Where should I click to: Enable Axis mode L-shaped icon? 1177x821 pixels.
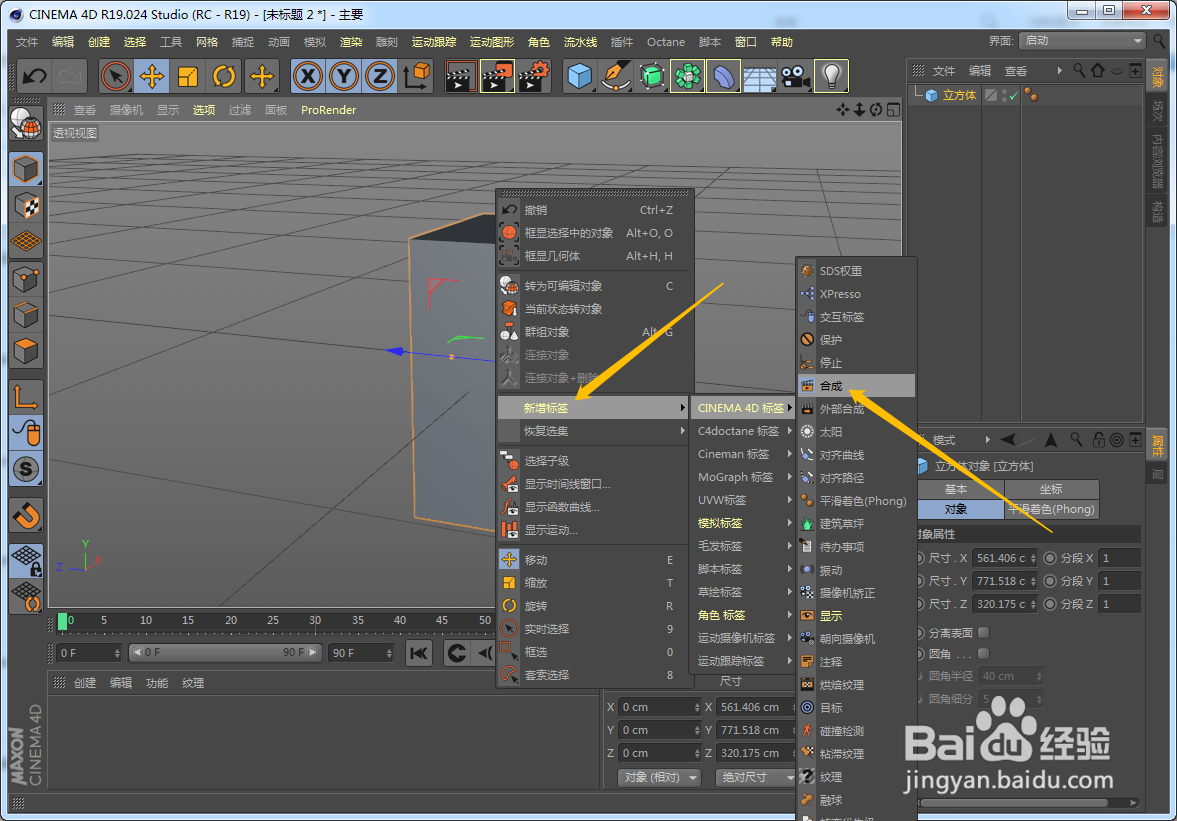(26, 397)
